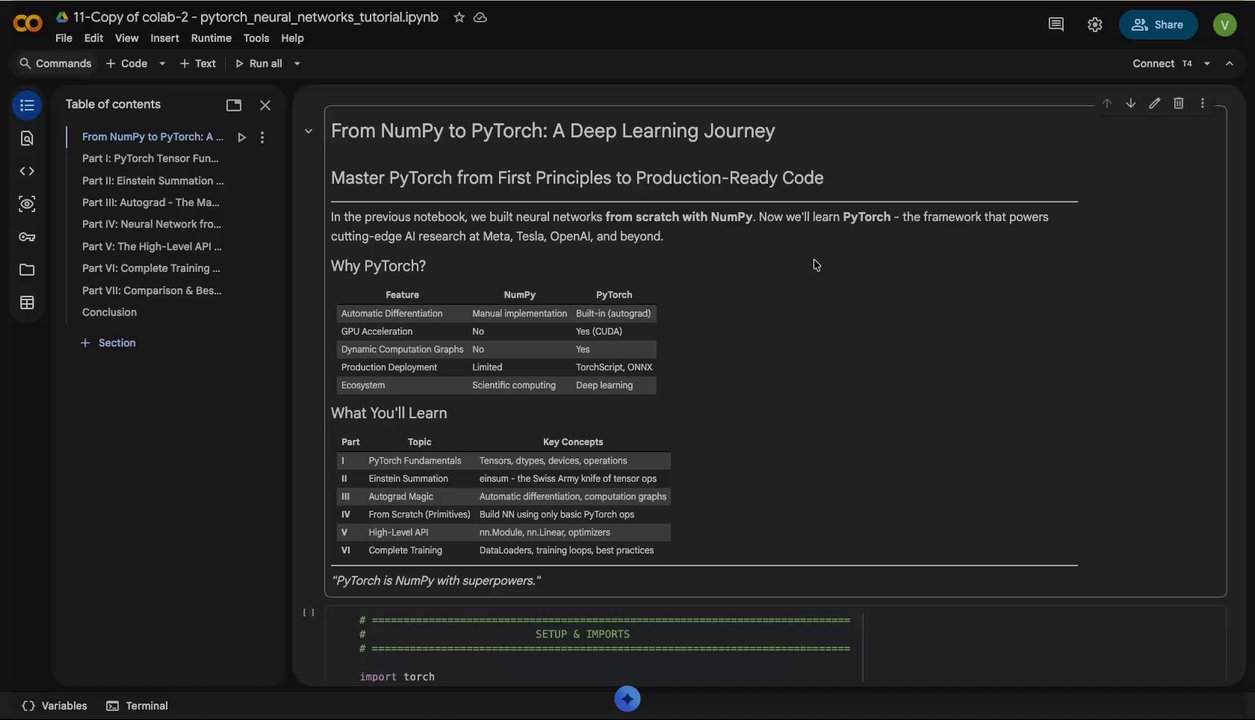
Task: Open more options for the first section
Action: pos(262,137)
